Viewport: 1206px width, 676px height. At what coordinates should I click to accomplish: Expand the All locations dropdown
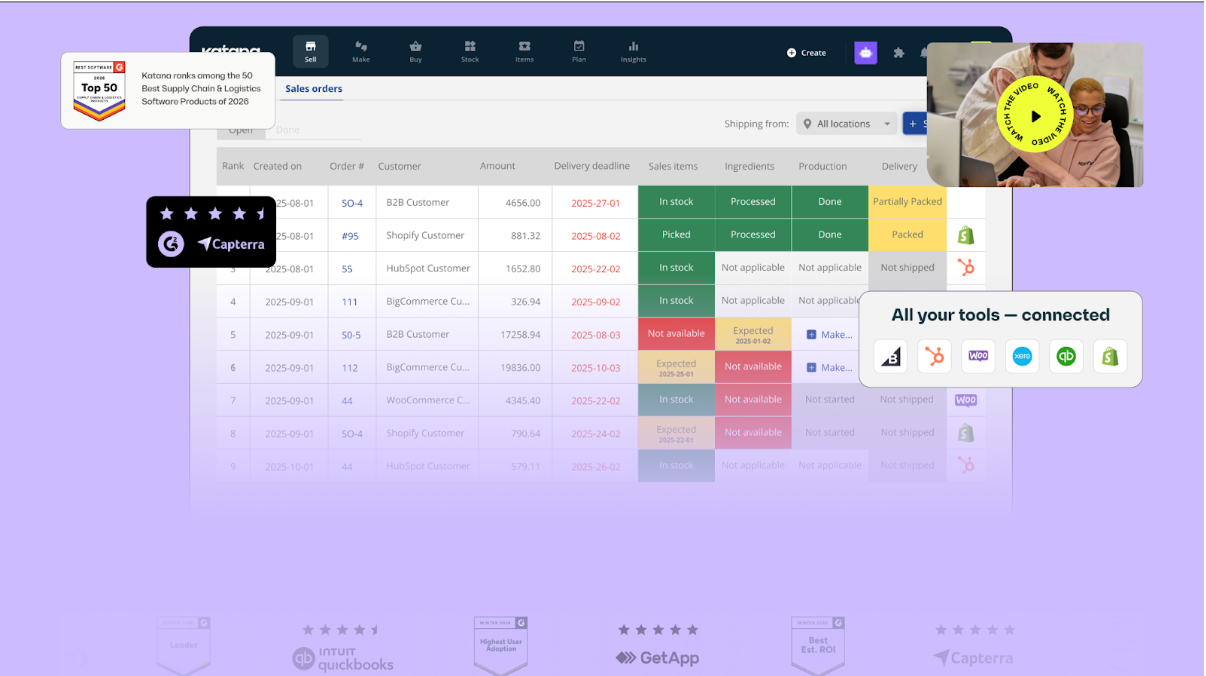[x=847, y=124]
